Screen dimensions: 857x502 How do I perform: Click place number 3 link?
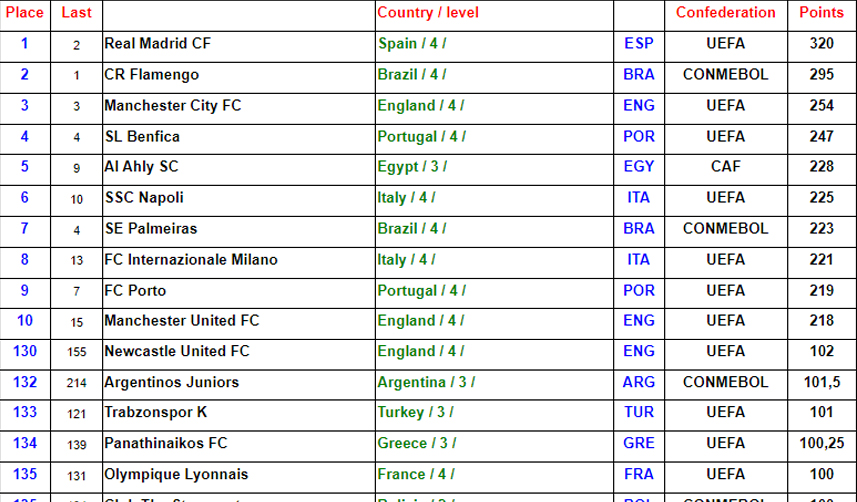pos(25,106)
